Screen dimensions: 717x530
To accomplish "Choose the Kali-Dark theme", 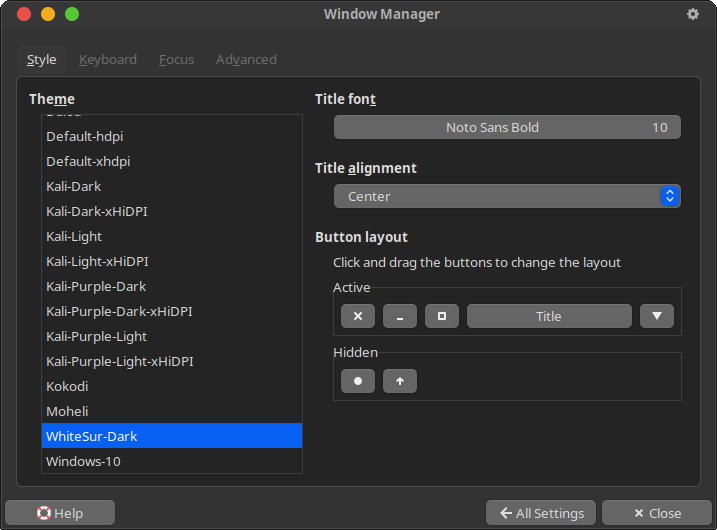I will point(172,186).
